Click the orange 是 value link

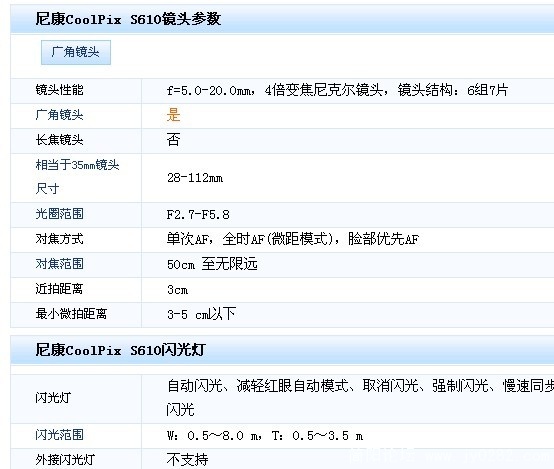click(173, 115)
